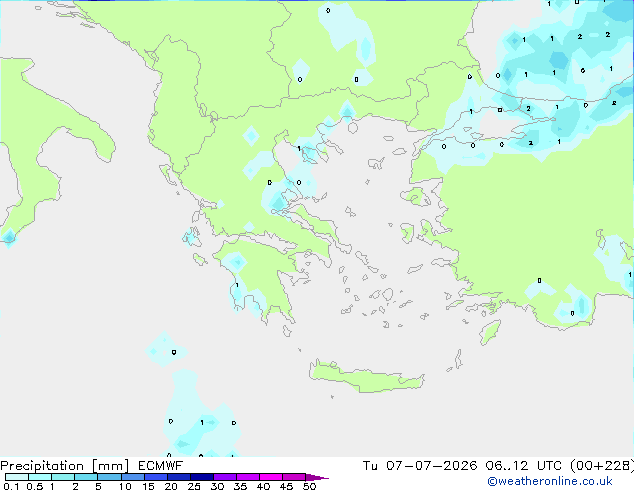Click the "06..12 UTC" time range text
Screen dimensions: 634x490
tap(524, 466)
